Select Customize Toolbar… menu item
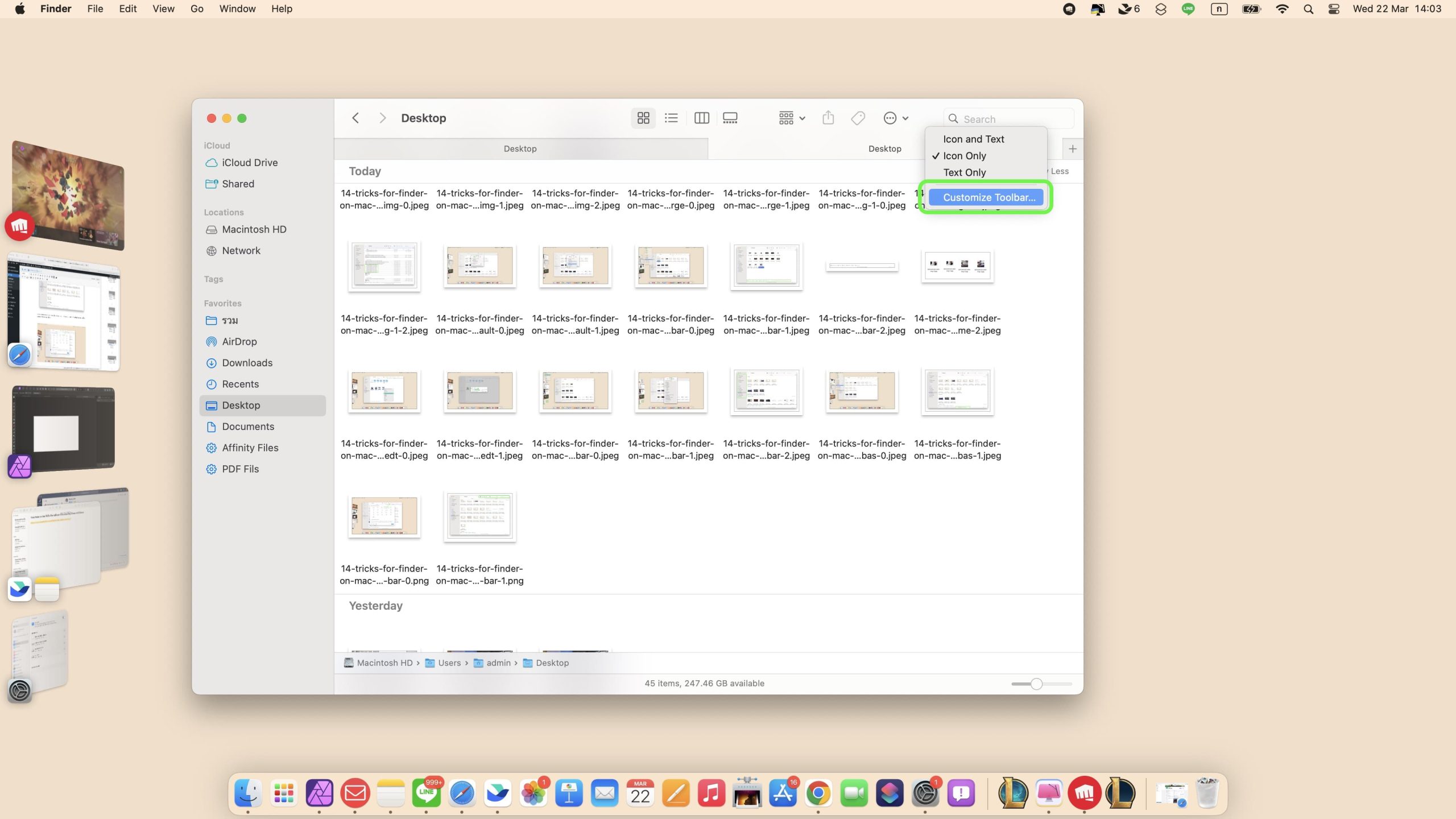Screen dimensions: 1456x819 click(x=988, y=197)
